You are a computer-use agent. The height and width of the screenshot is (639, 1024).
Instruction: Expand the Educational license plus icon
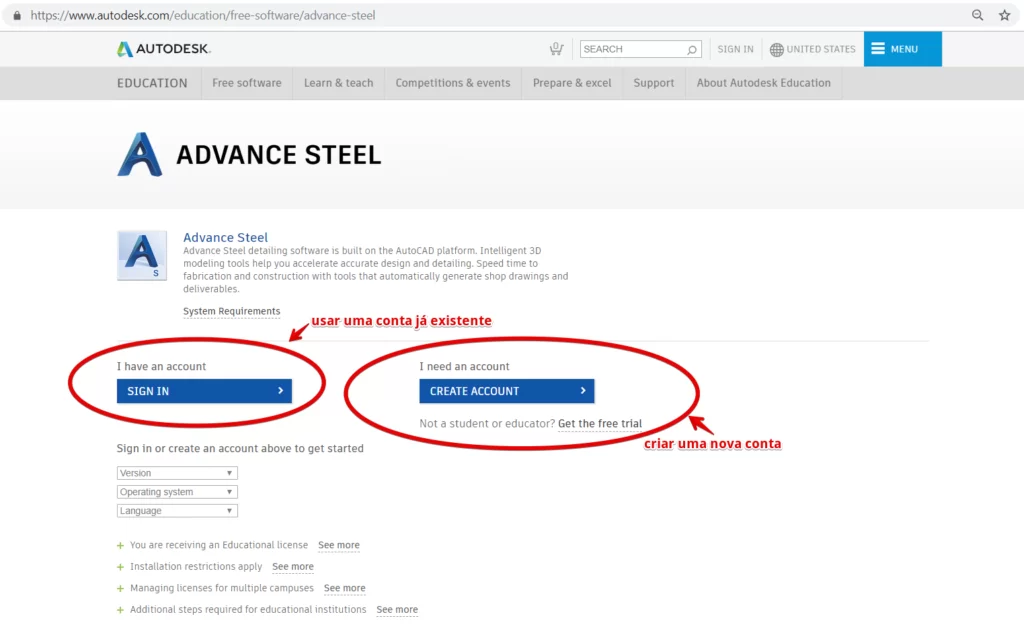pyautogui.click(x=120, y=546)
